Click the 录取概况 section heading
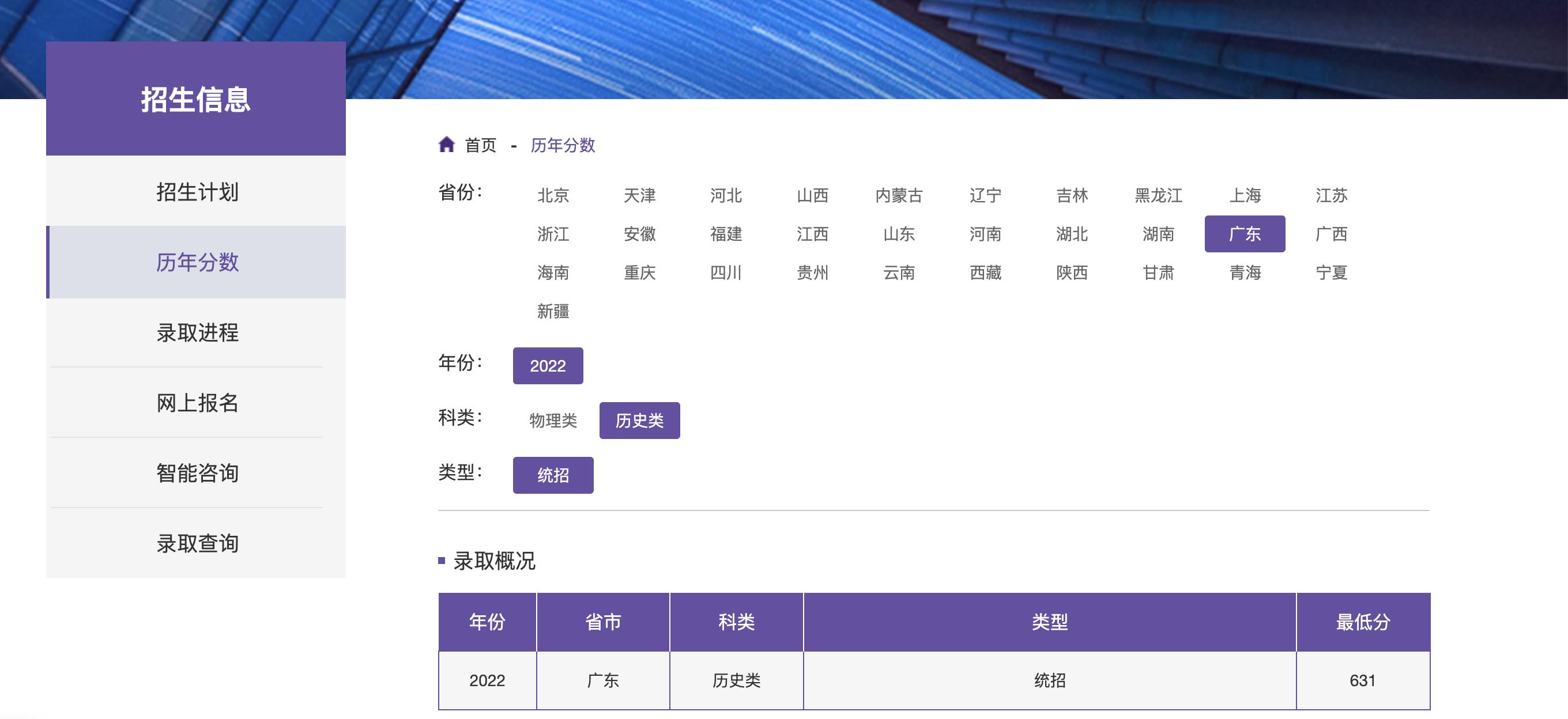Image resolution: width=1568 pixels, height=719 pixels. pos(493,561)
